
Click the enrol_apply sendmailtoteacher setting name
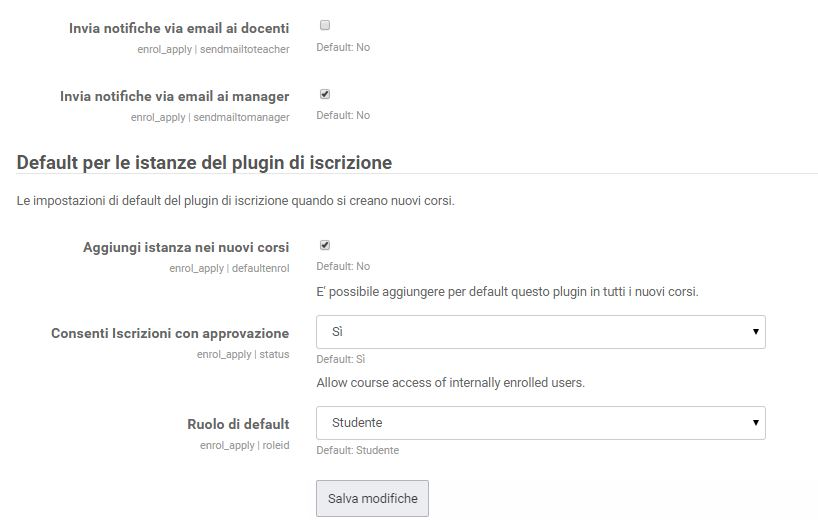[213, 50]
